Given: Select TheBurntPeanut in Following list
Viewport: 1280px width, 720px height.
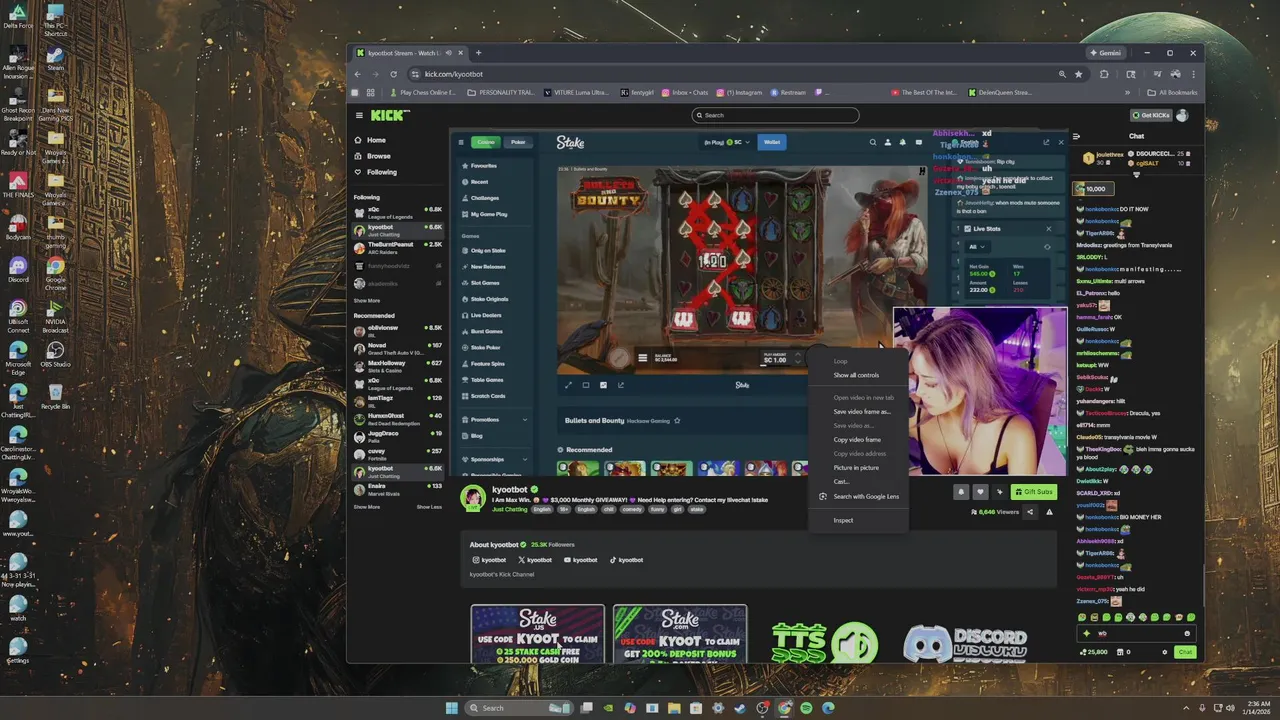Looking at the screenshot, I should pyautogui.click(x=398, y=246).
